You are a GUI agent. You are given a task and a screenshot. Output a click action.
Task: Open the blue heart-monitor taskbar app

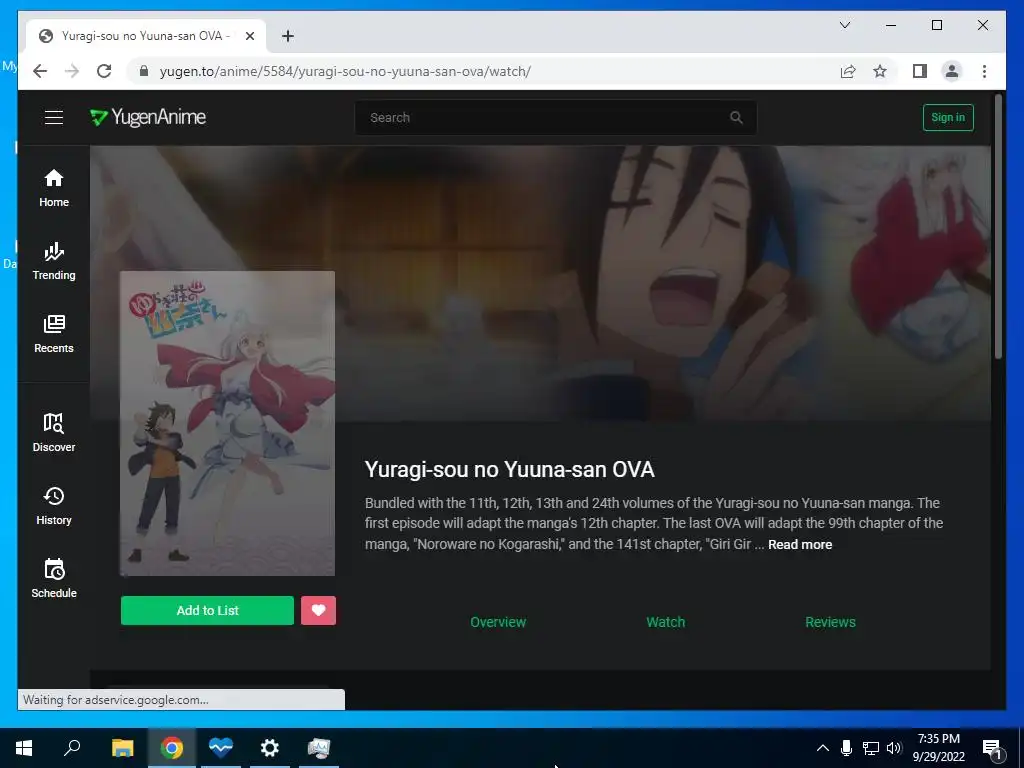coord(221,748)
